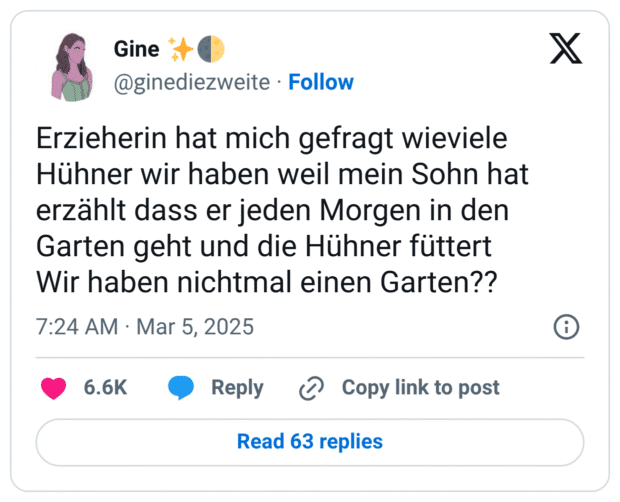This screenshot has width=620, height=502.
Task: Click the Mar 5, 2025 date
Action: (193, 327)
